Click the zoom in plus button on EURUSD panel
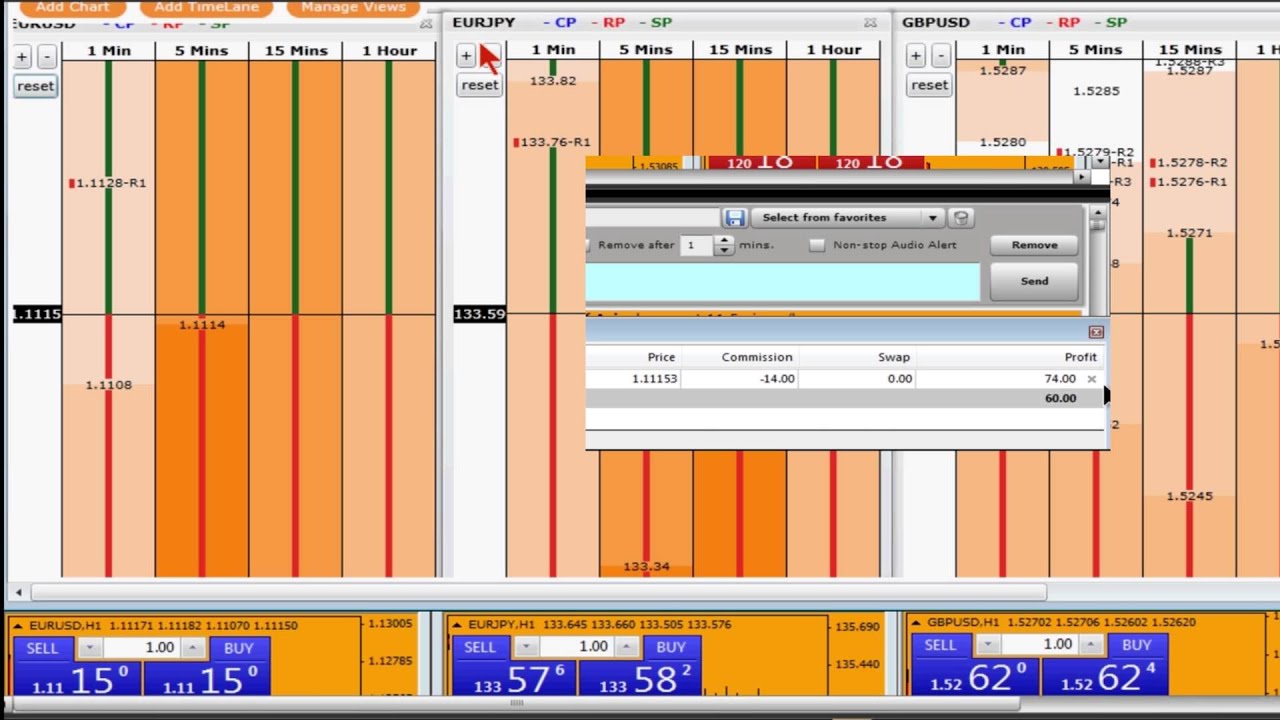The image size is (1280, 720). (22, 57)
